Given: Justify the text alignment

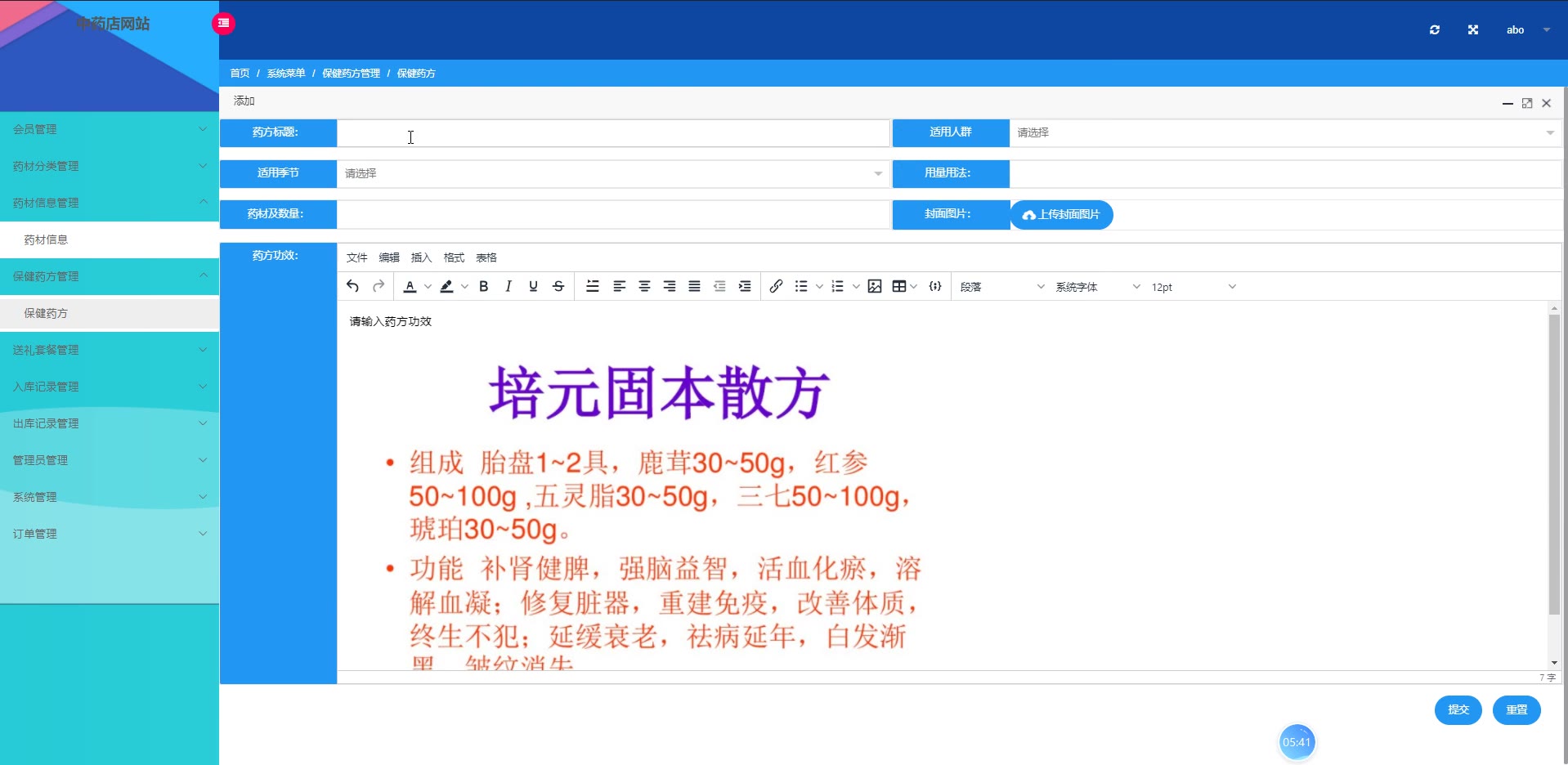Looking at the screenshot, I should point(694,286).
